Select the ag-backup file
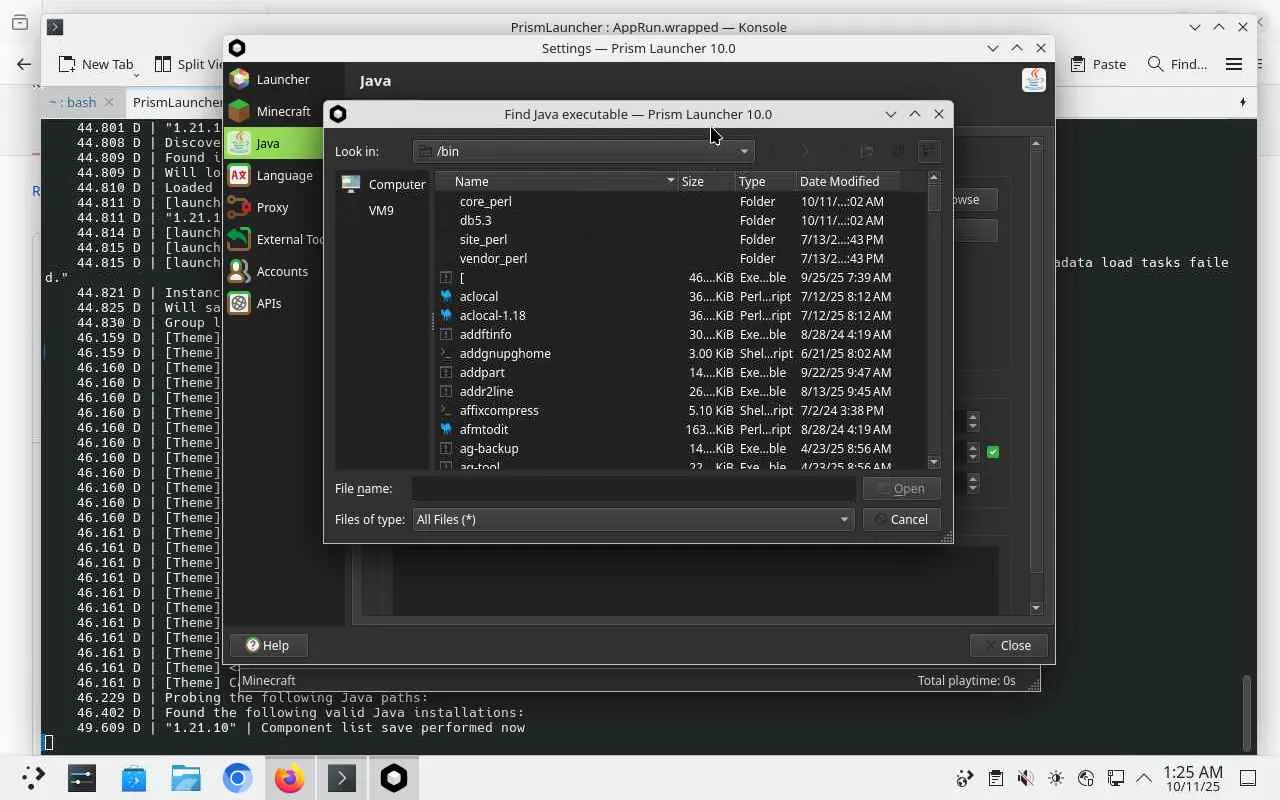This screenshot has height=800, width=1280. pos(489,448)
